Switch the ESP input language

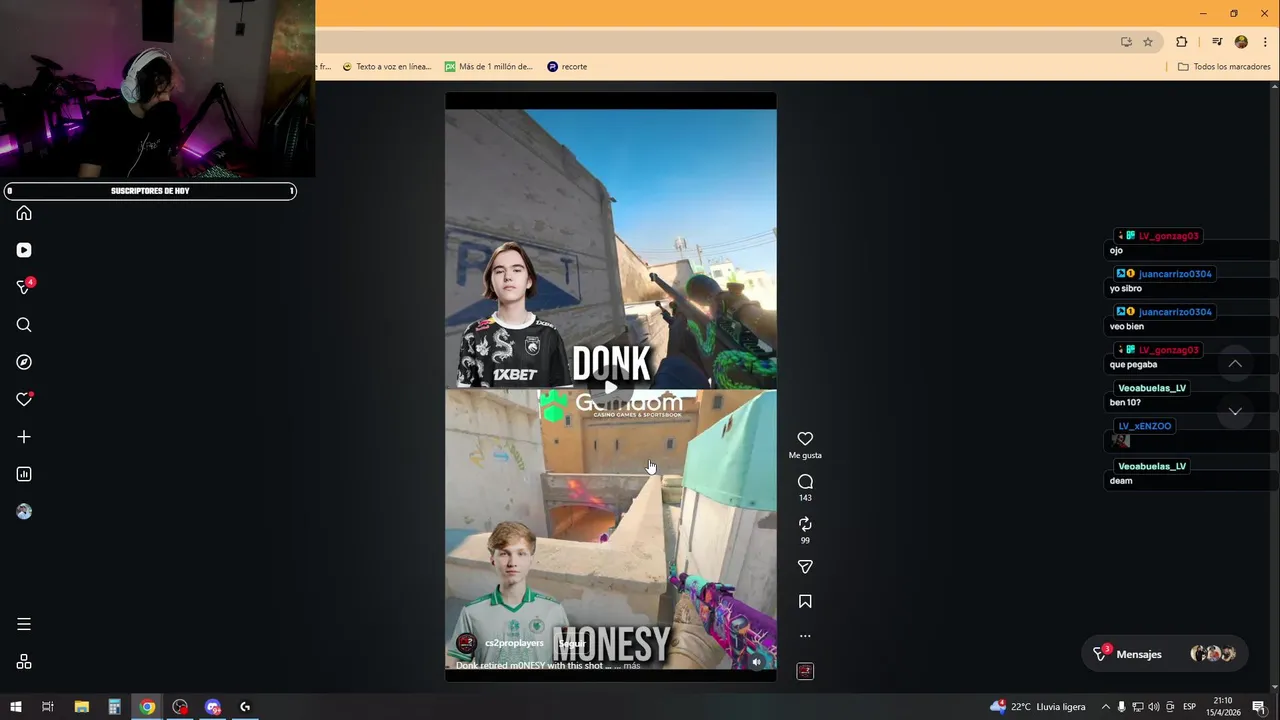(x=1189, y=707)
